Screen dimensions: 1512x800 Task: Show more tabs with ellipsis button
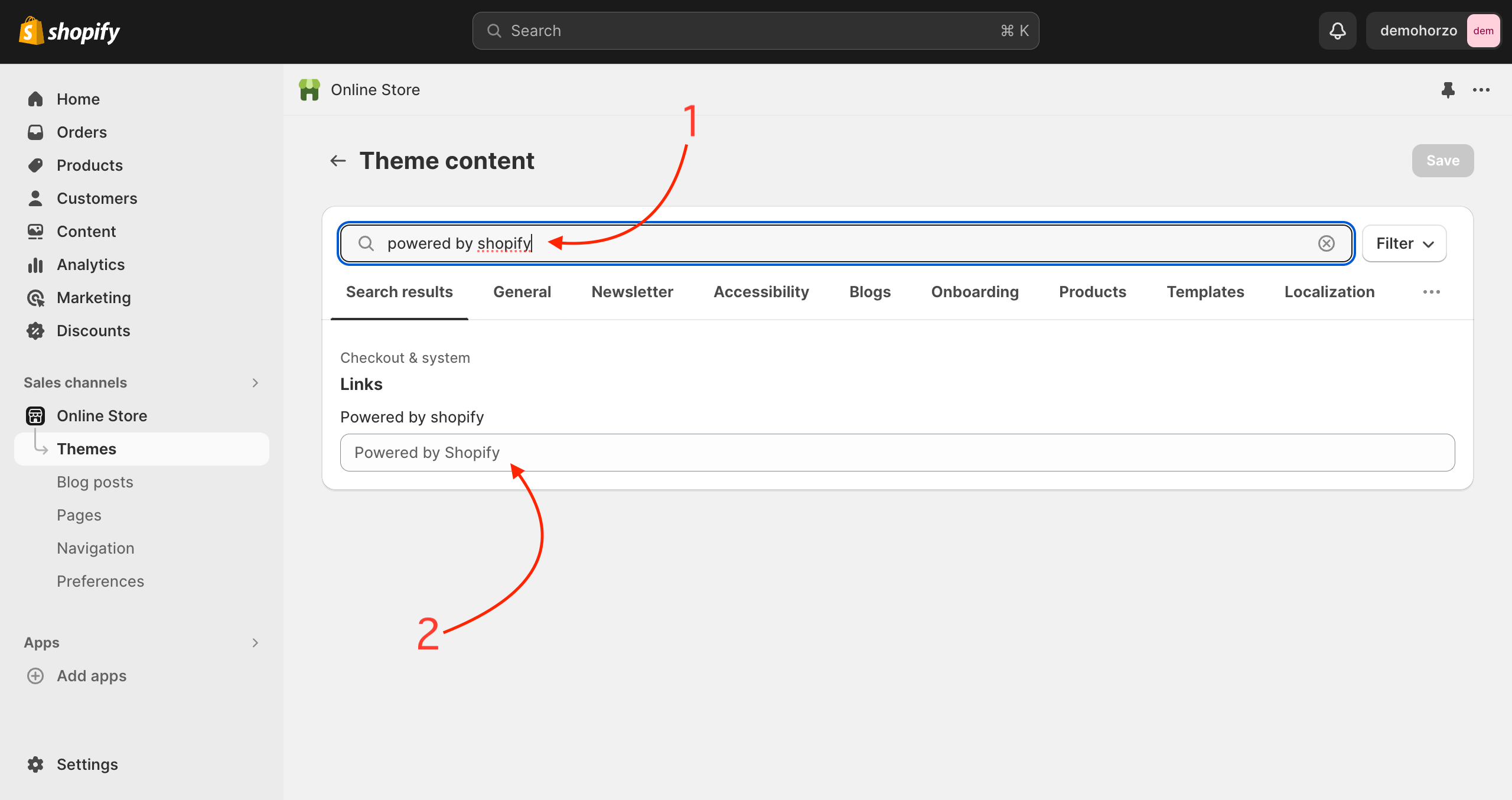(x=1431, y=292)
